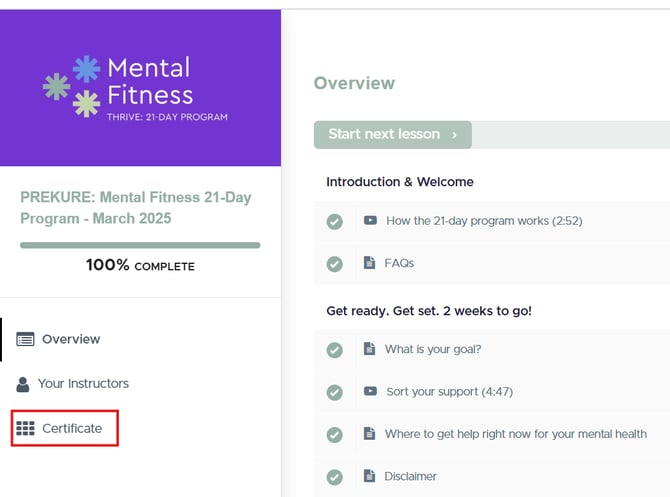Click the document icon beside Disclaimer

(369, 476)
